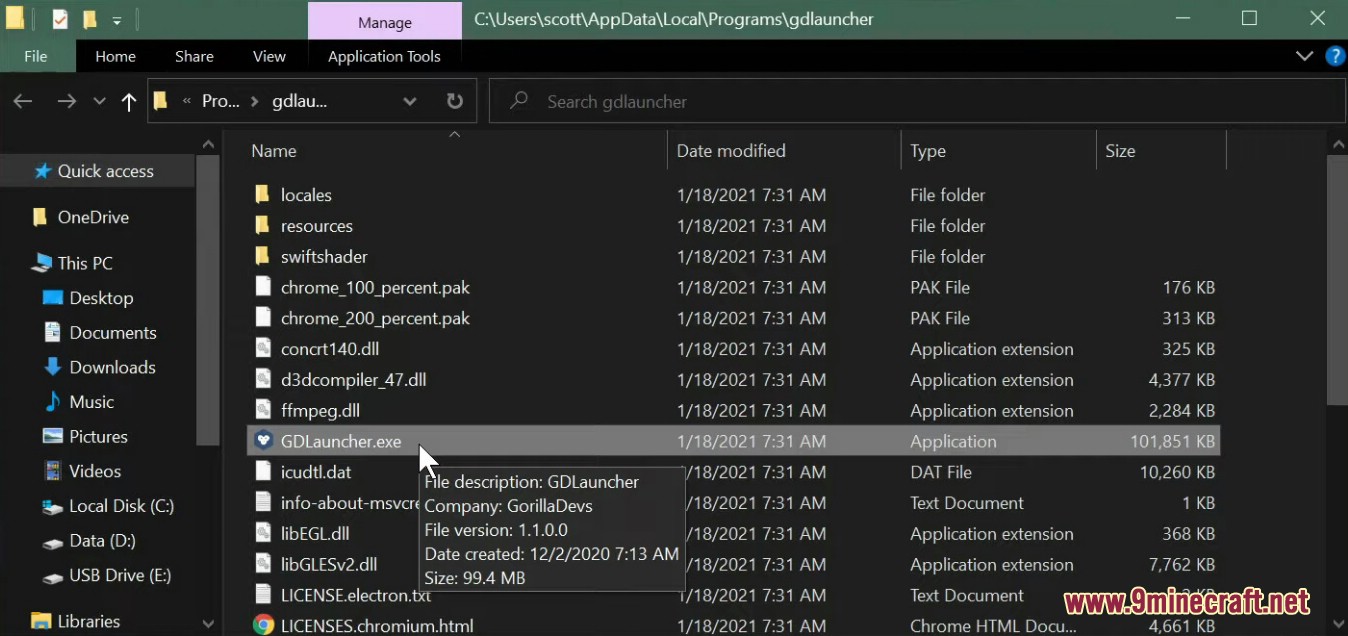The image size is (1348, 636).
Task: Click navigation pane scroll down arrow
Action: point(208,624)
